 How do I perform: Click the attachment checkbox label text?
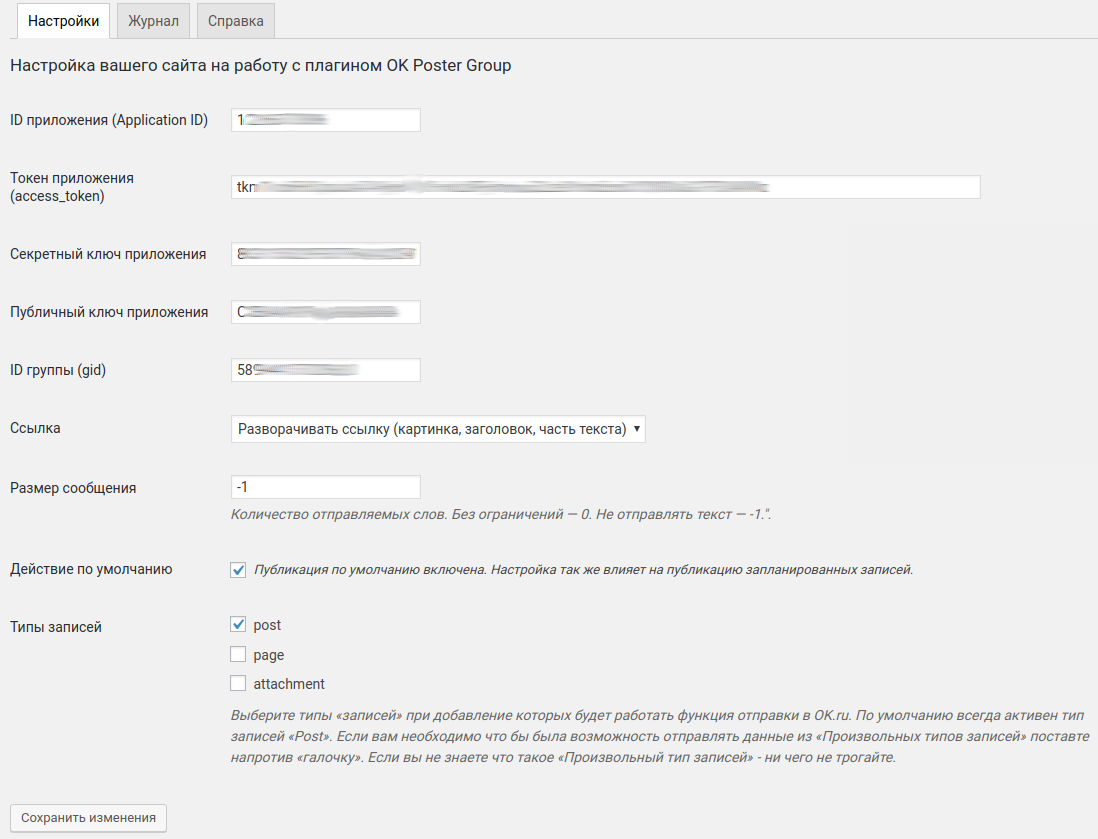[x=289, y=684]
